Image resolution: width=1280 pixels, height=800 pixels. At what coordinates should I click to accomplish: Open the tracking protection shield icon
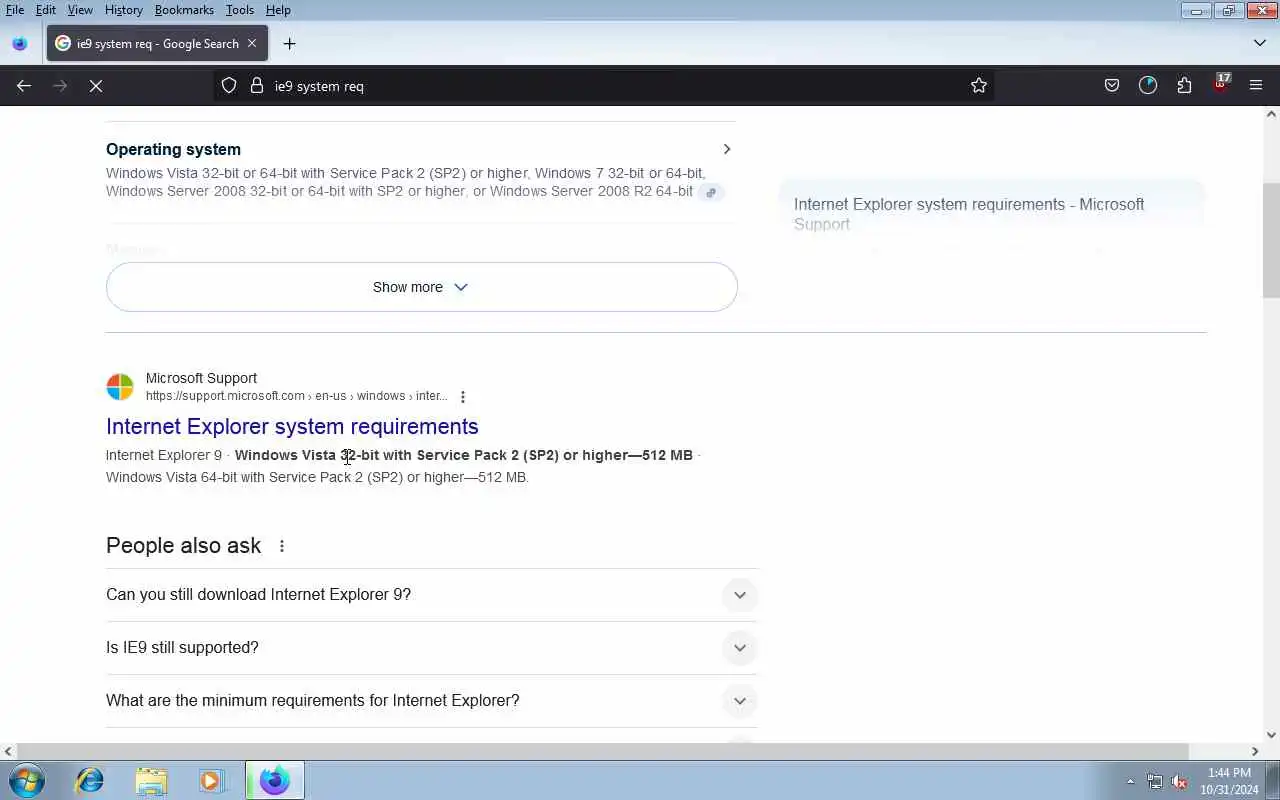[x=229, y=86]
